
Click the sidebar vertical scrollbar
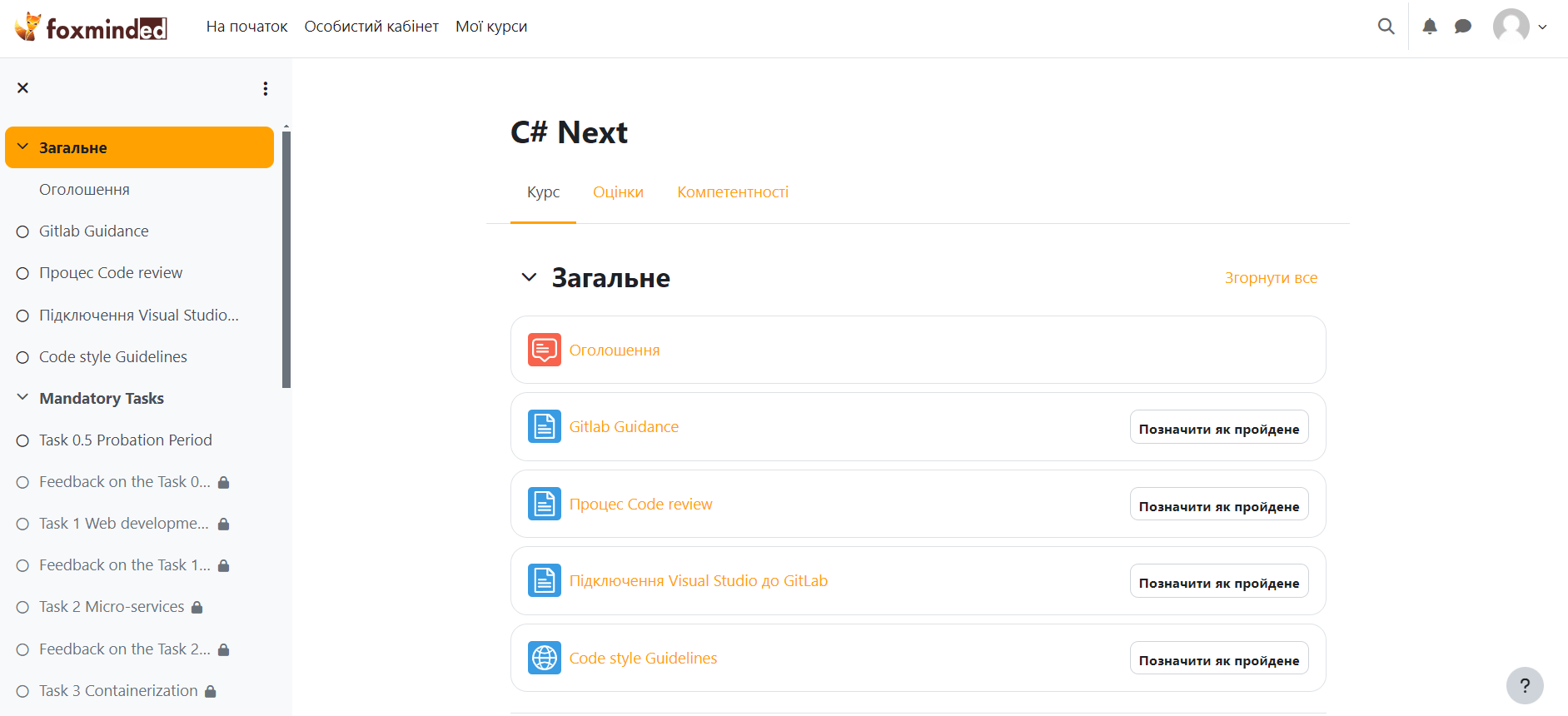tap(286, 258)
